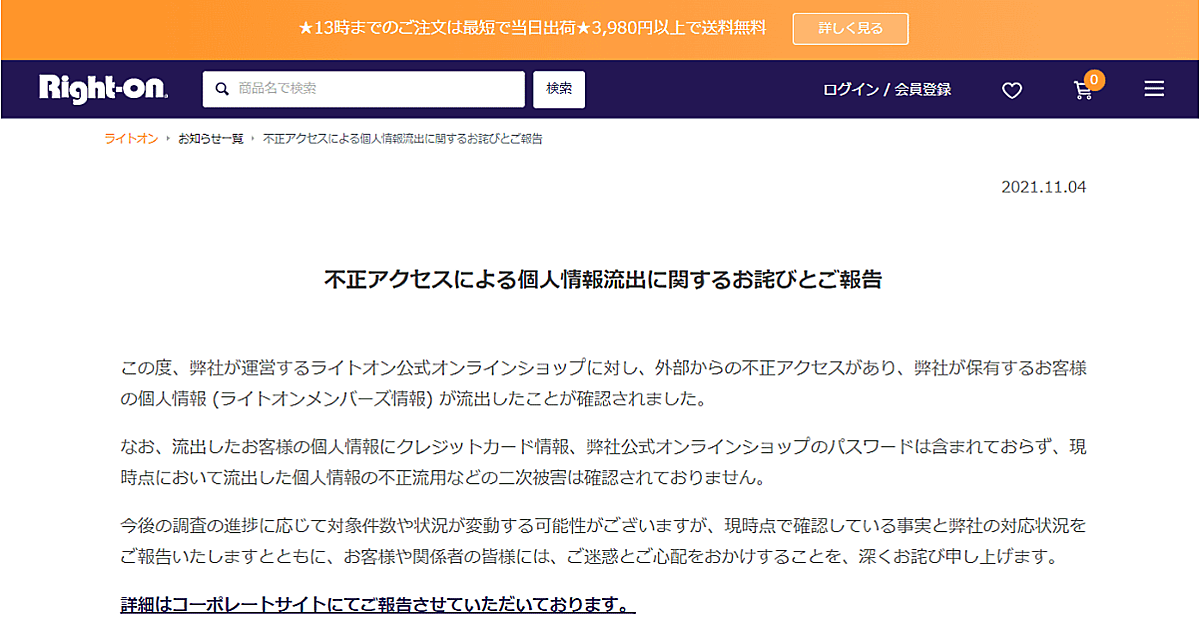Open the コーポレートサイト details link
The image size is (1200, 630).
click(x=377, y=605)
